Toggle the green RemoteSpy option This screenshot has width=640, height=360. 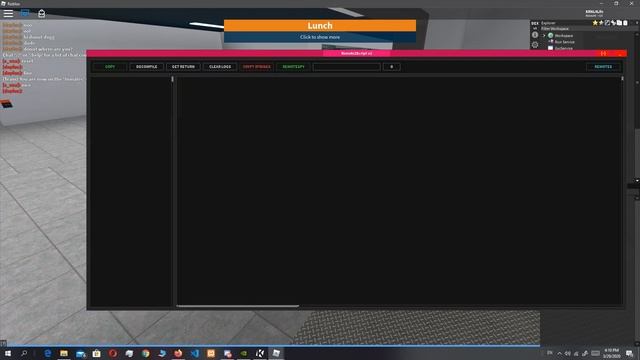293,67
